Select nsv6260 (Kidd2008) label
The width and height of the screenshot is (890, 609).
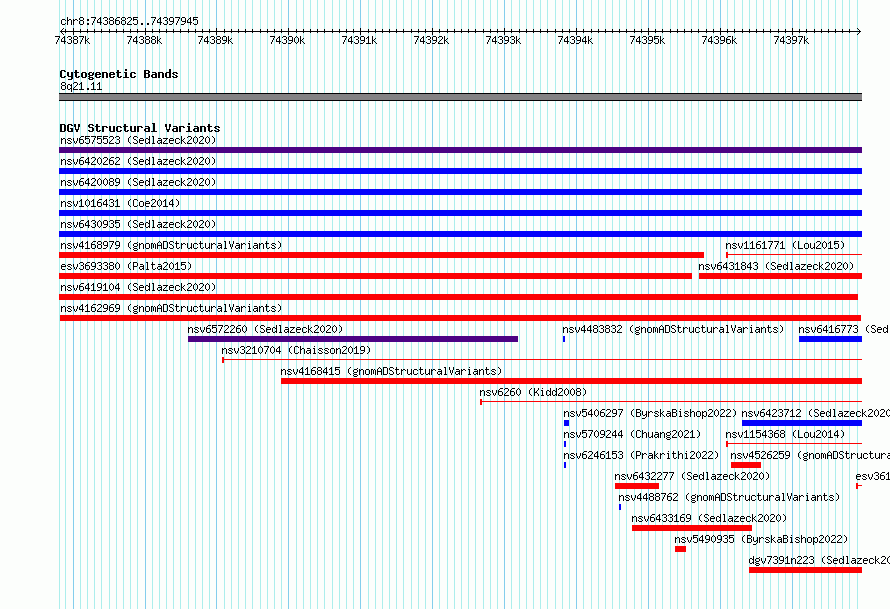point(533,392)
